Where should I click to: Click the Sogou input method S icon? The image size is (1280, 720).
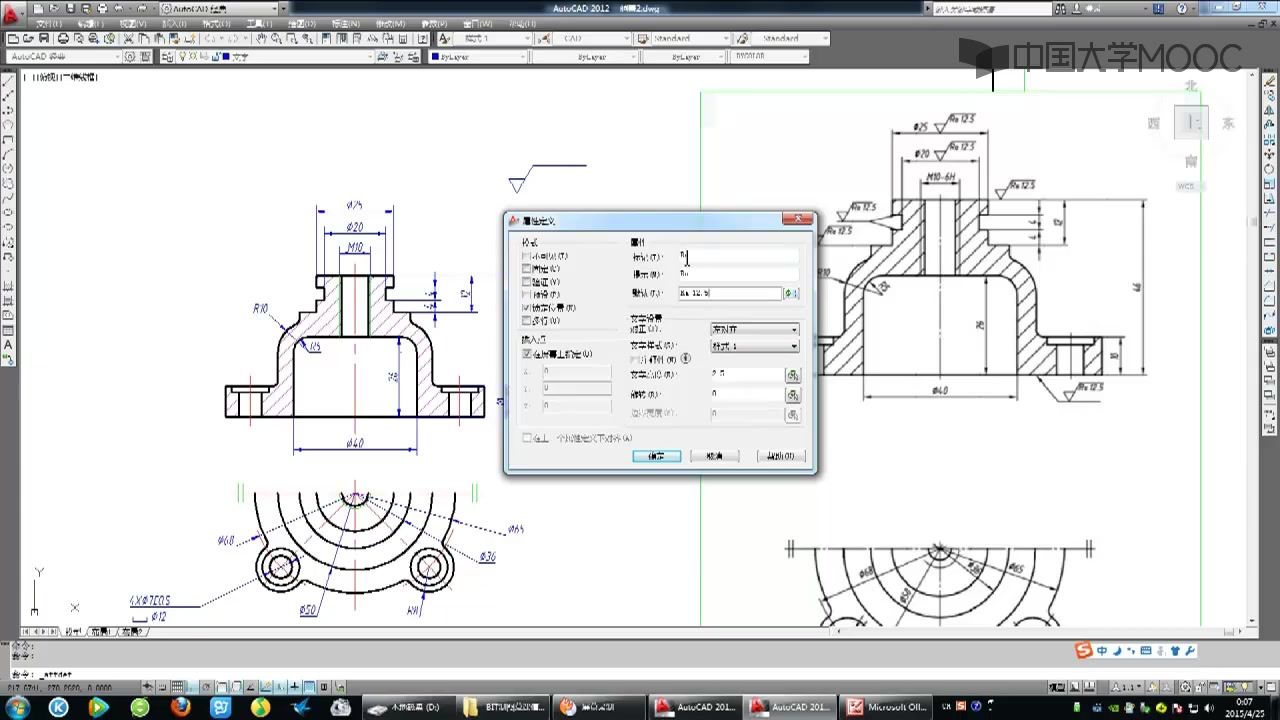1083,650
